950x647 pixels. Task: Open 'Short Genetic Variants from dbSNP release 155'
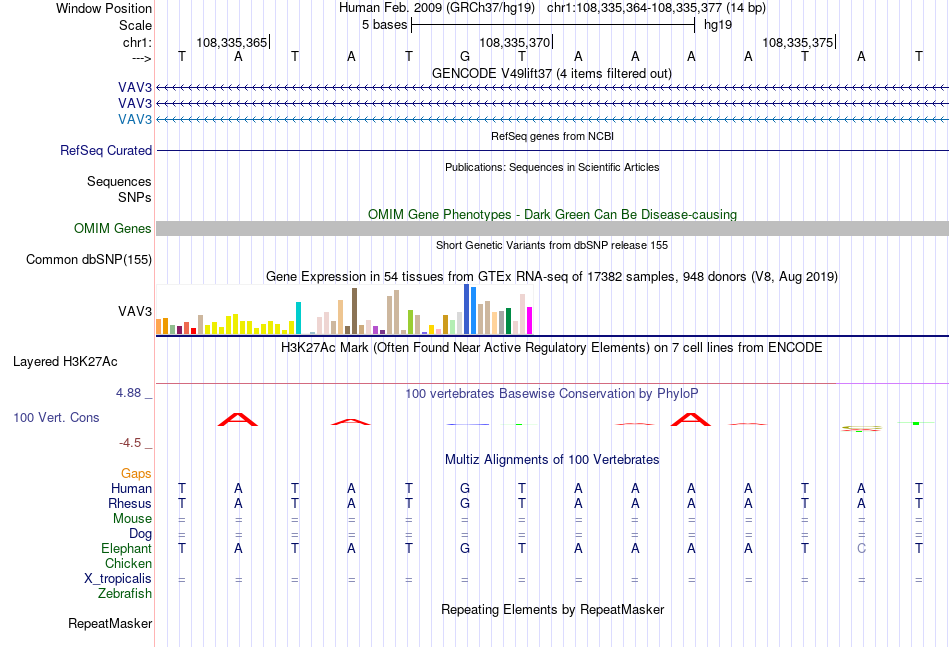(x=552, y=245)
